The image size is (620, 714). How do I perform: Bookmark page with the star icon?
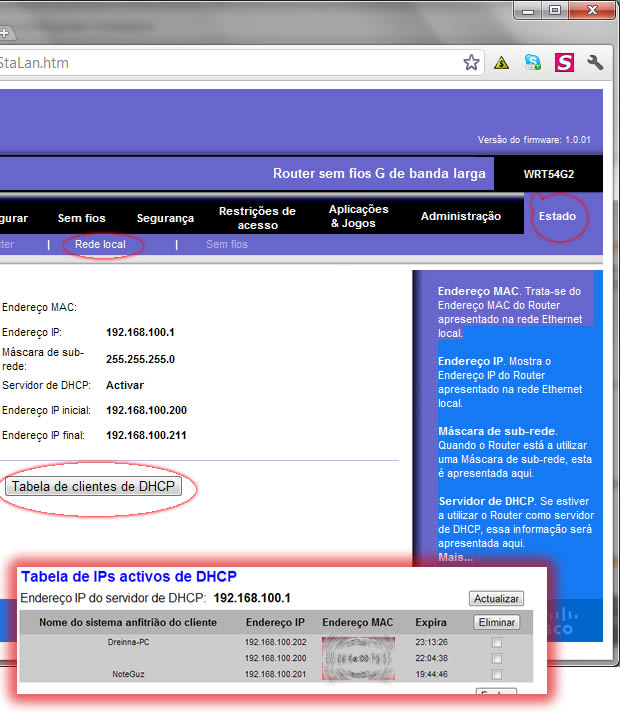(x=471, y=63)
